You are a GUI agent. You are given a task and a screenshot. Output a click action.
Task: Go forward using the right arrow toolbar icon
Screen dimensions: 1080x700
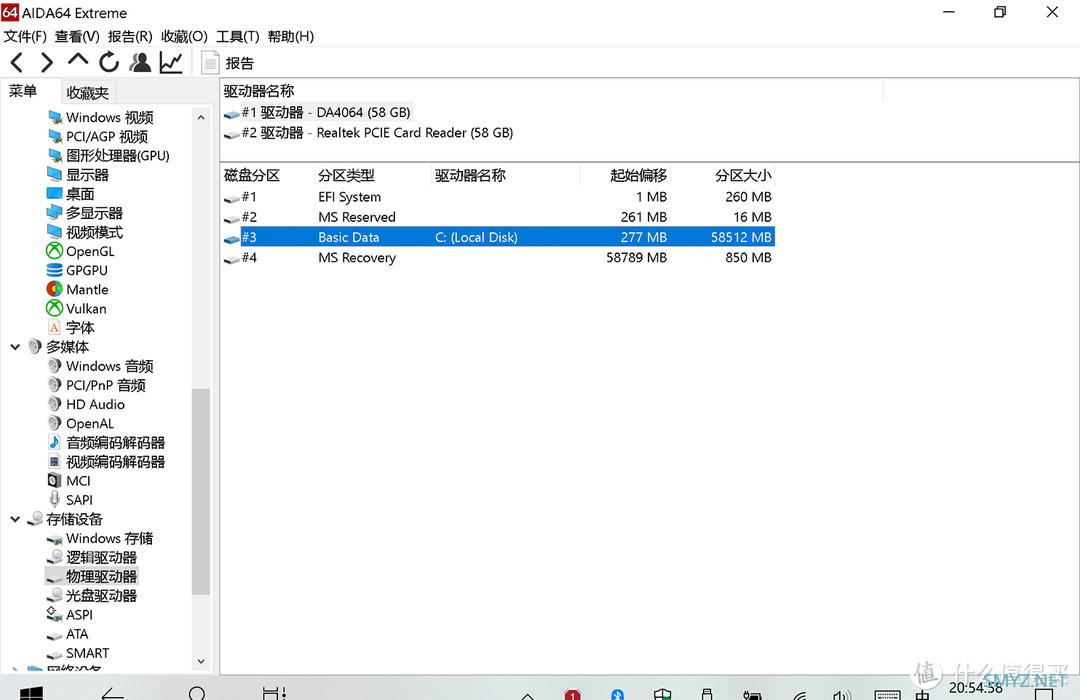[47, 63]
